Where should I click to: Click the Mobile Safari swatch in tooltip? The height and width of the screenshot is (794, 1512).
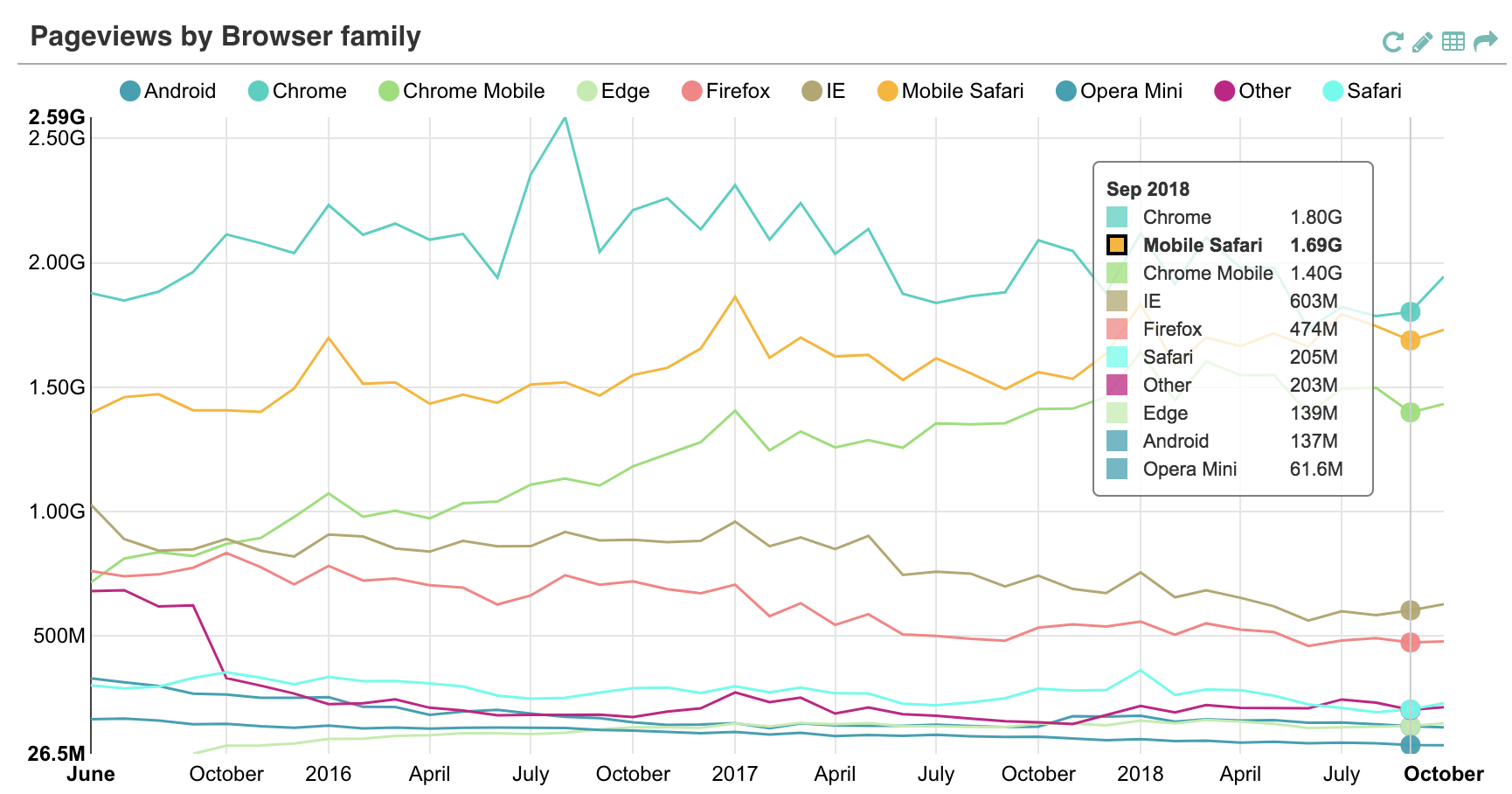tap(1117, 245)
